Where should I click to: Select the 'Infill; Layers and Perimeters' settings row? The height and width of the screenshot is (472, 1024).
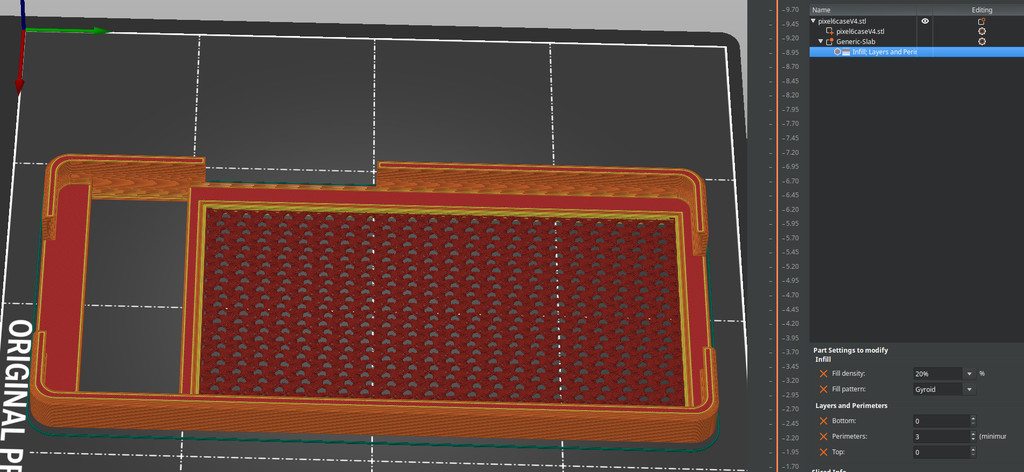tap(917, 52)
